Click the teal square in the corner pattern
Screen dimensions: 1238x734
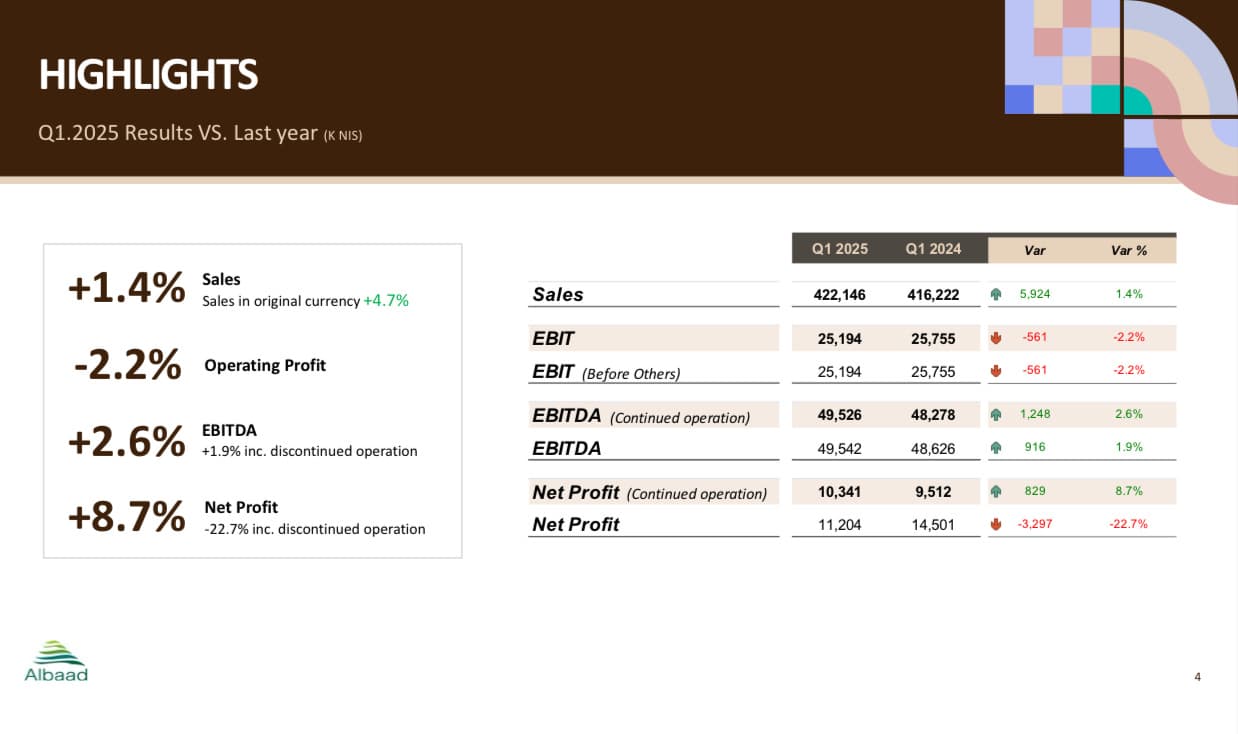1104,100
